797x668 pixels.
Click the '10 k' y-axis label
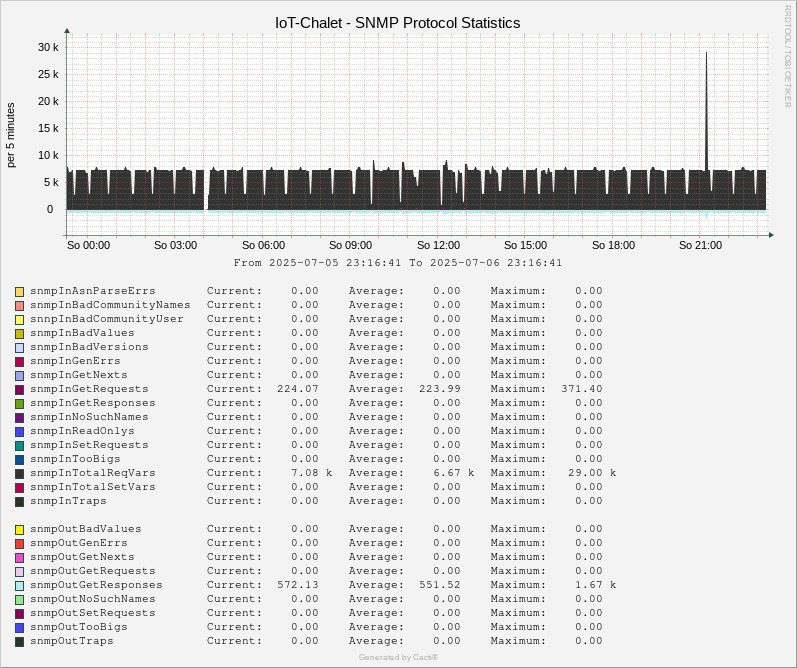(48, 155)
